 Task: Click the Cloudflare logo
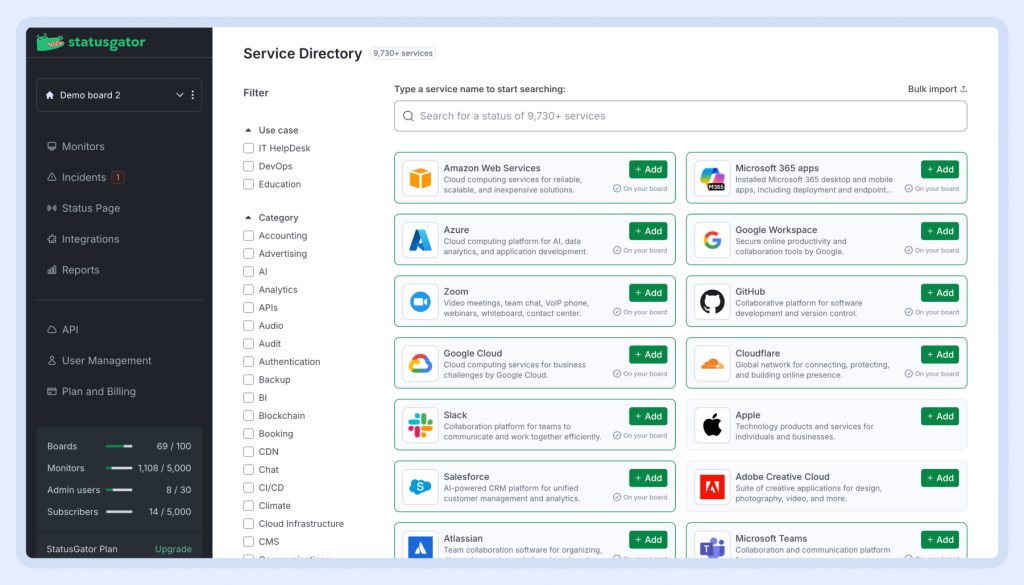coord(712,363)
